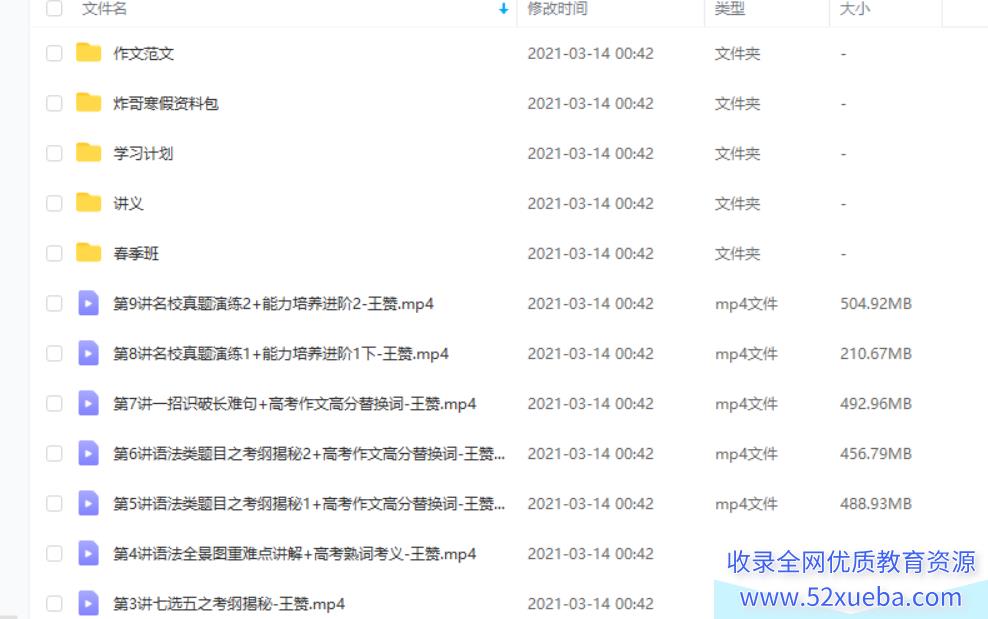Open the 学习计划 folder icon
988x619 pixels.
point(88,153)
